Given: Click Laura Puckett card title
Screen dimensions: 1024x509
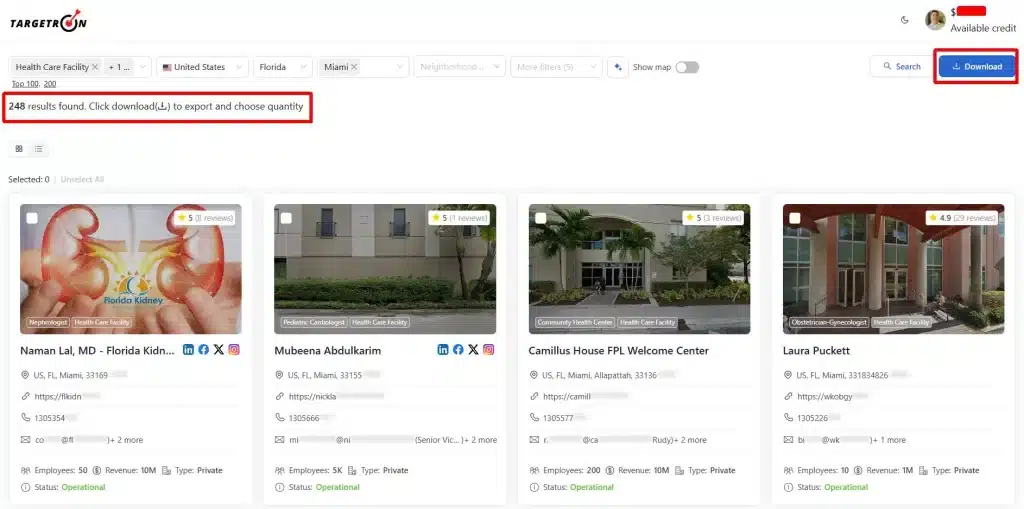Looking at the screenshot, I should point(816,351).
